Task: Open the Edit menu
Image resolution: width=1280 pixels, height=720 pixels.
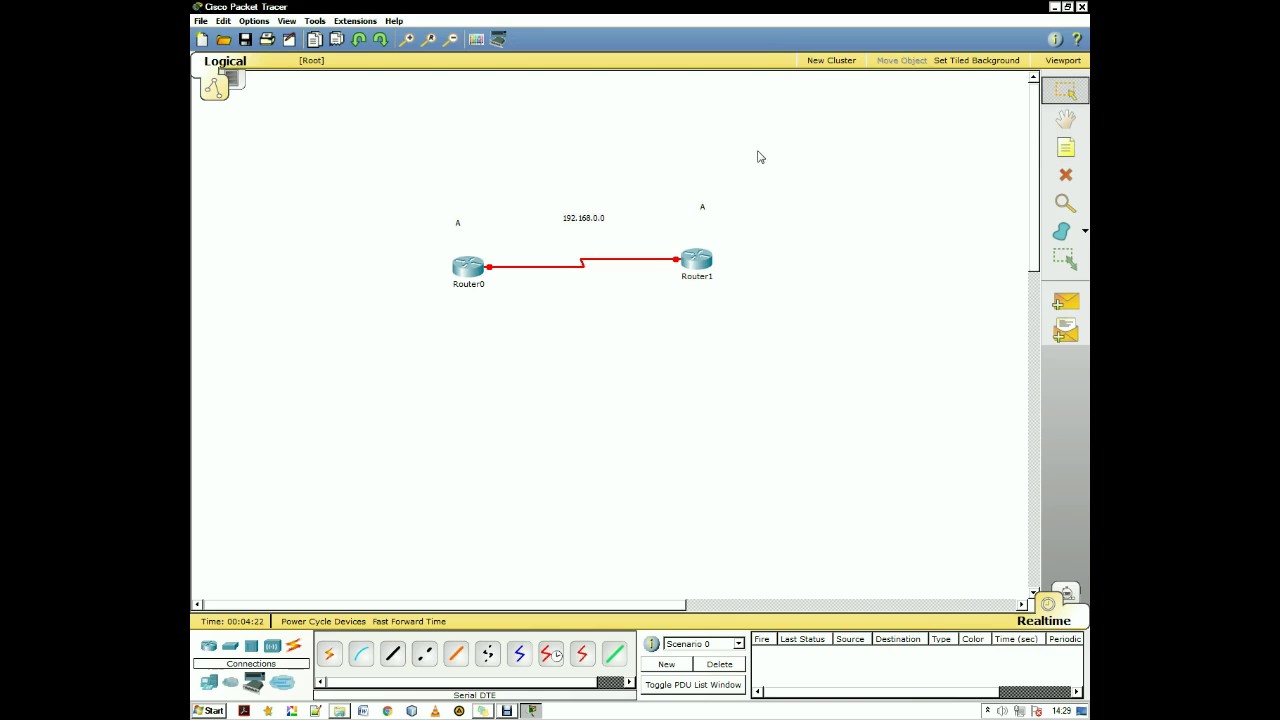Action: click(x=223, y=21)
